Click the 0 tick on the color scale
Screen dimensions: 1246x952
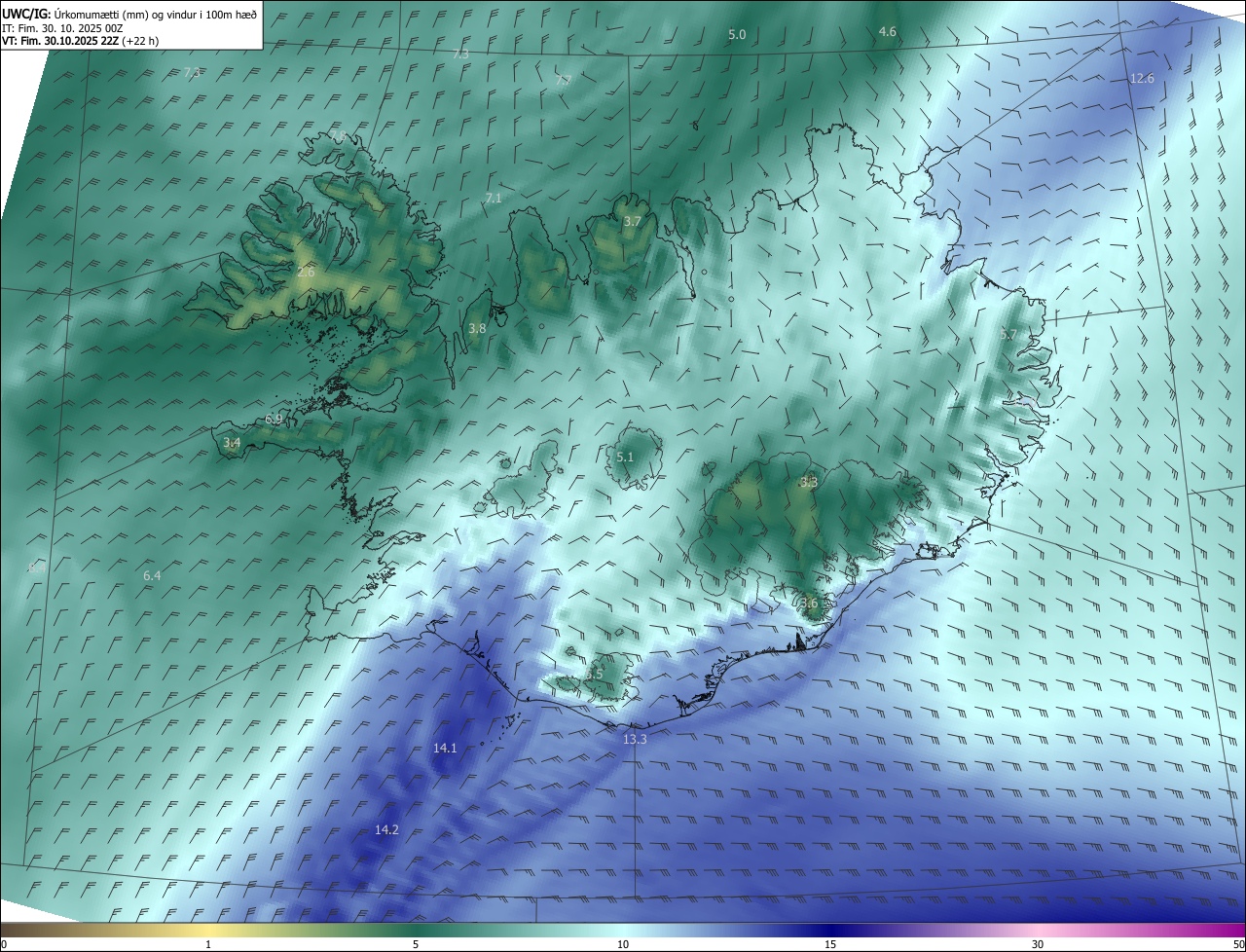click(4, 944)
